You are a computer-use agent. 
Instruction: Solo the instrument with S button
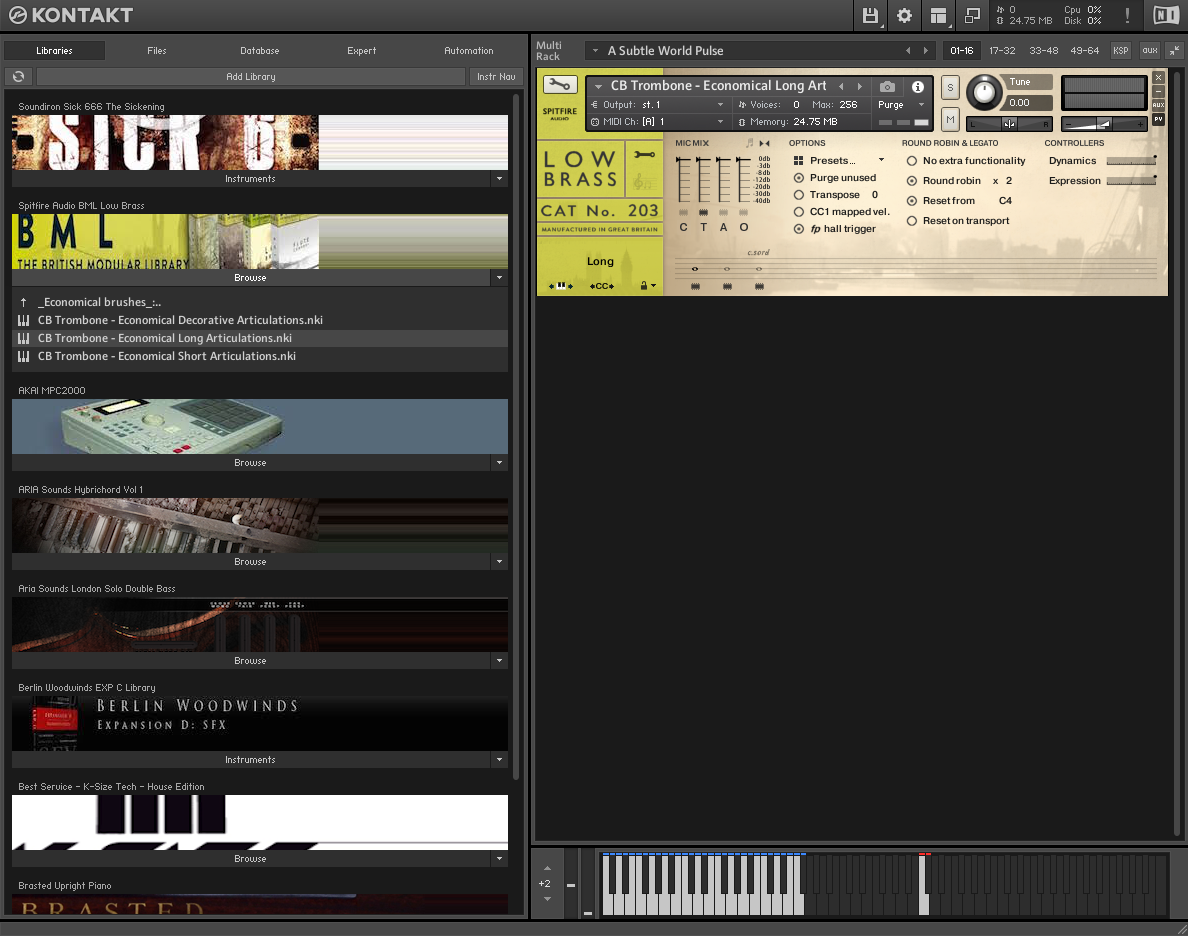pos(950,87)
